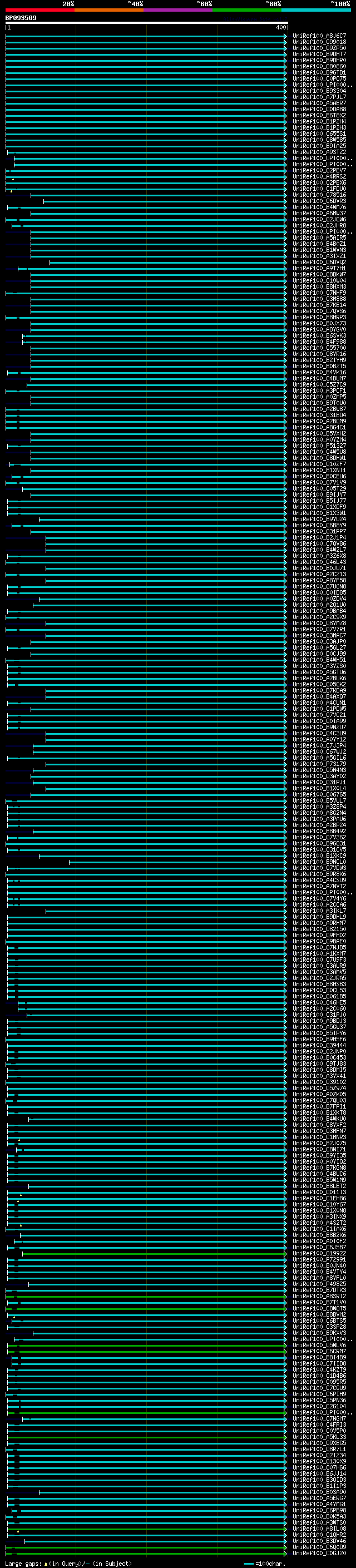Select hit UniRef100_C0PQ75

point(319,78)
